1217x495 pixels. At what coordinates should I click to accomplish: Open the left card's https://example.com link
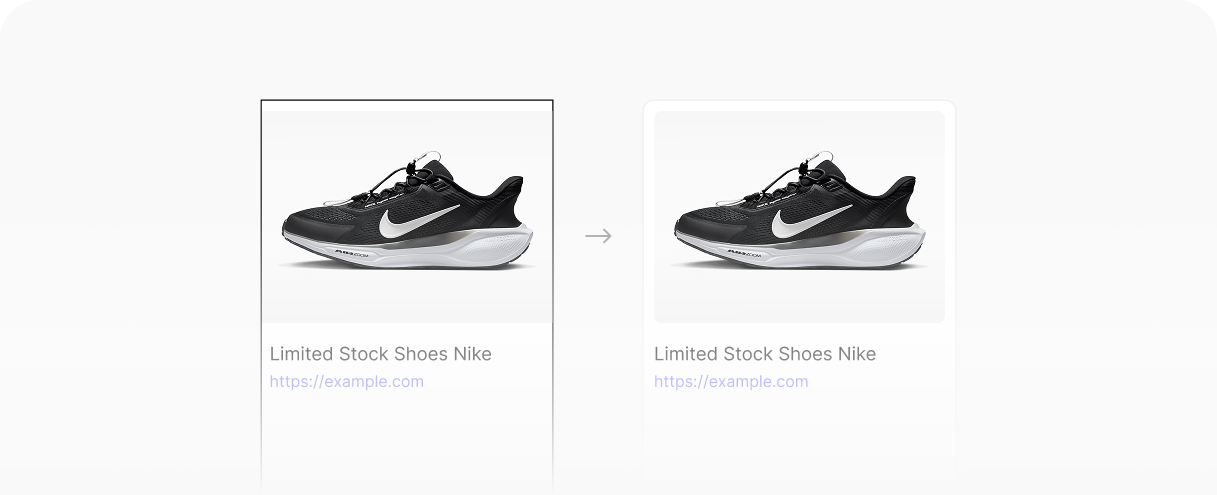(346, 381)
